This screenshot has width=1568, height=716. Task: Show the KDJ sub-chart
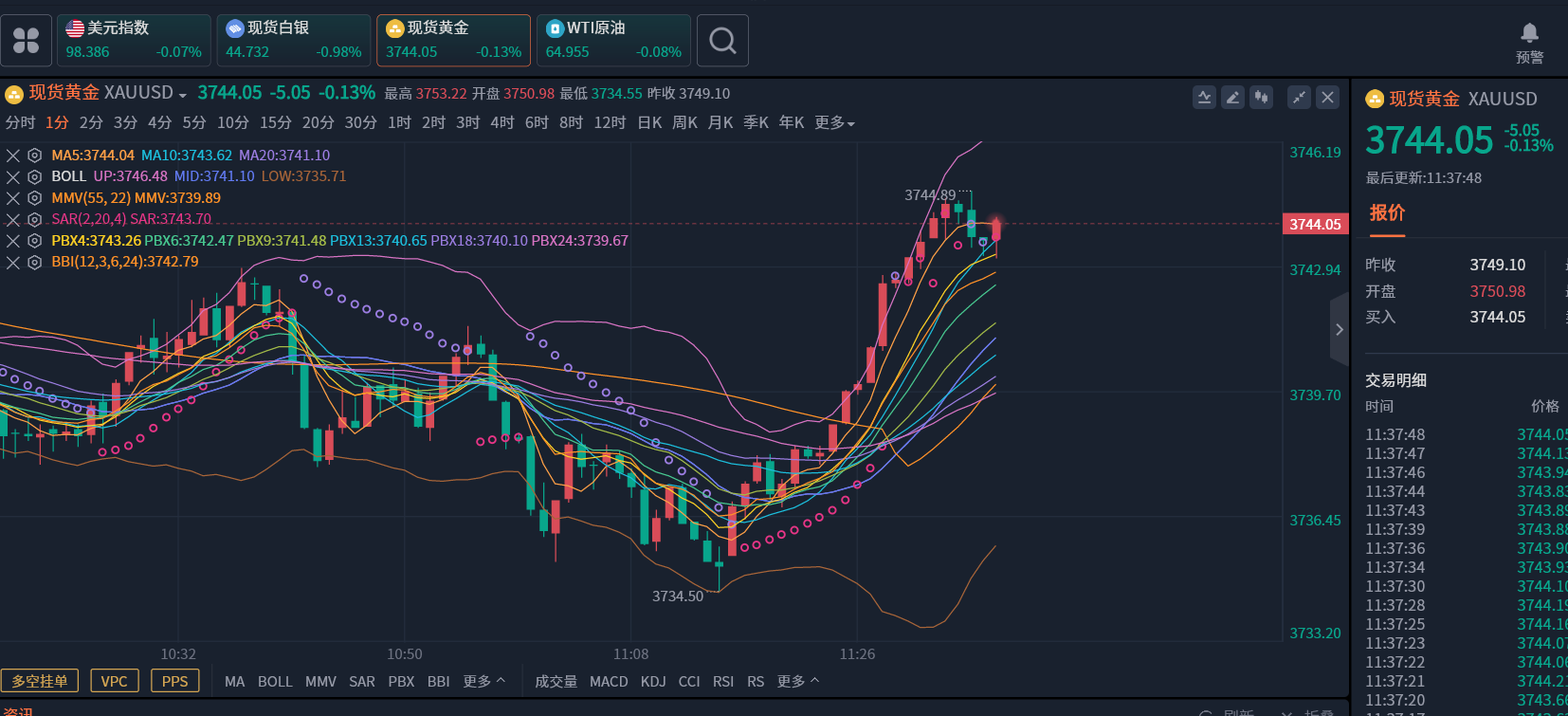click(x=653, y=682)
